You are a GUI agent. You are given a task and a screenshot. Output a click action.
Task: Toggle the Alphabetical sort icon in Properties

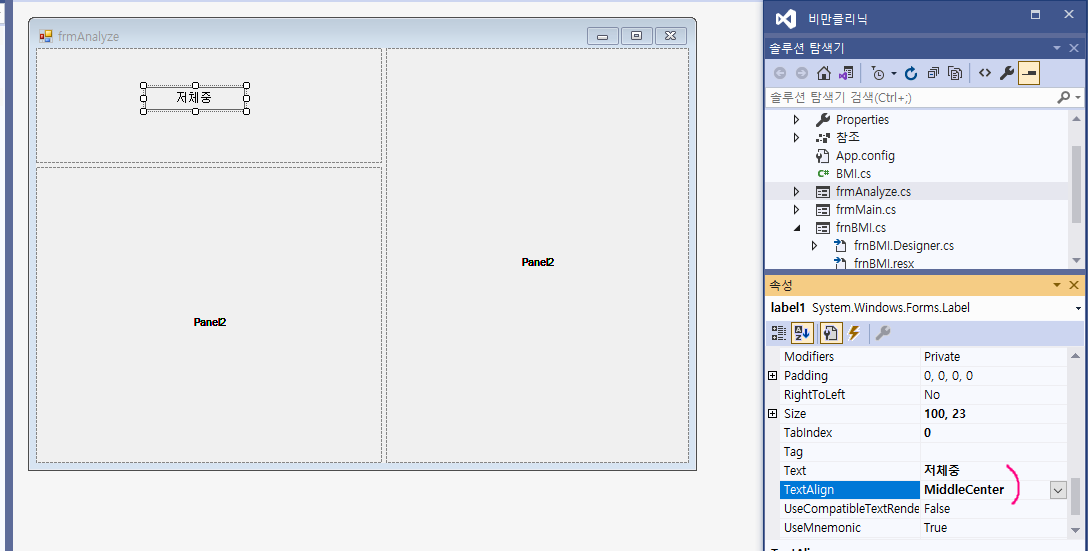[801, 333]
